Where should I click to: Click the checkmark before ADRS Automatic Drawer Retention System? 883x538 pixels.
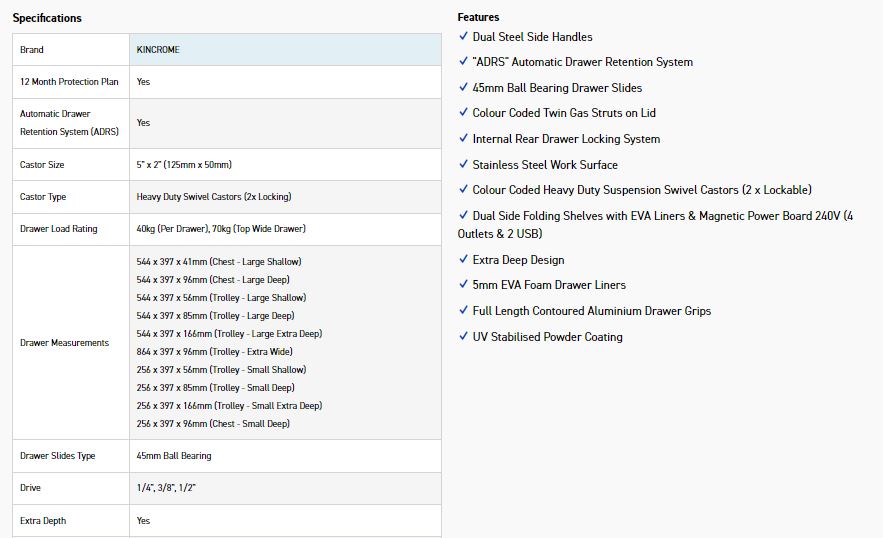pyautogui.click(x=463, y=61)
